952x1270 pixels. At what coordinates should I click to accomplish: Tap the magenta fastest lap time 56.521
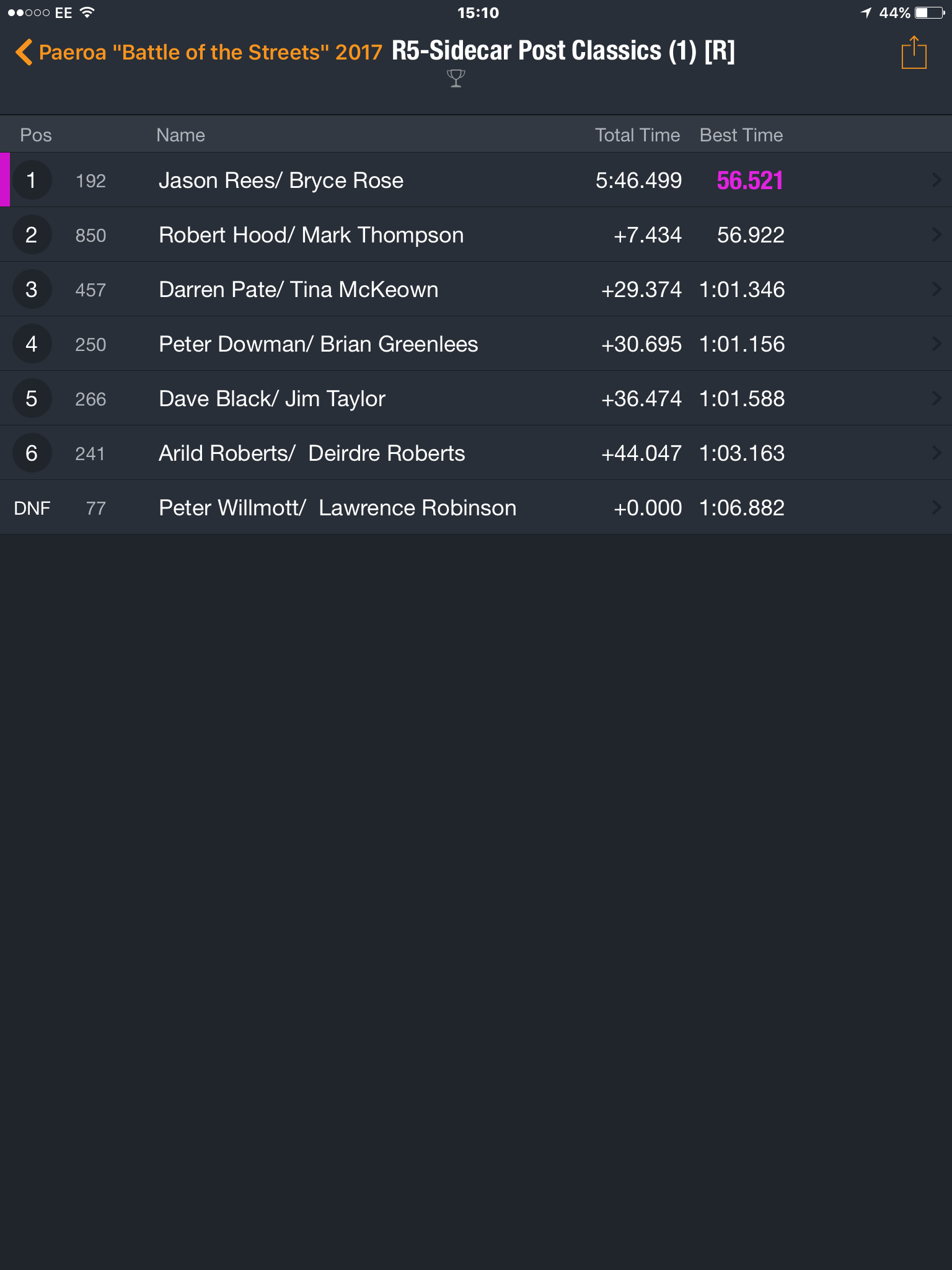tap(750, 180)
